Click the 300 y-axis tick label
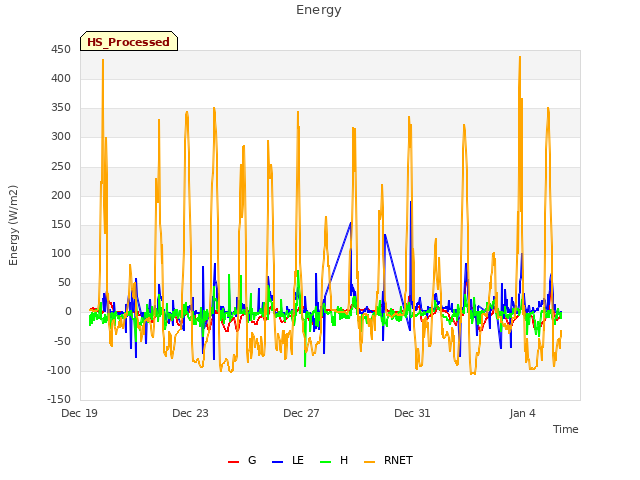 pos(61,137)
